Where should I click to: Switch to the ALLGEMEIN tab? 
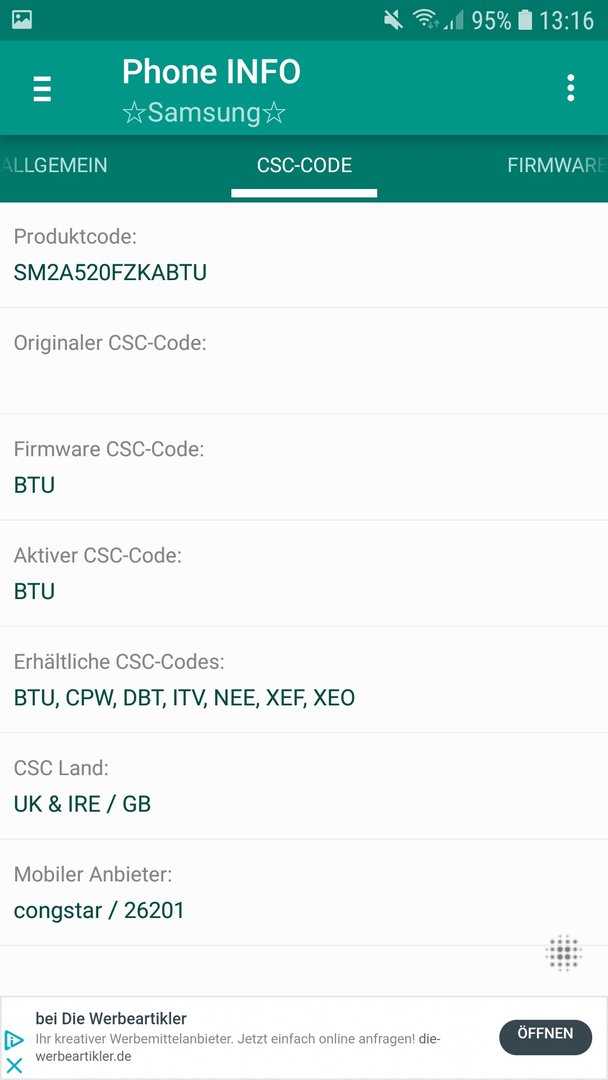click(x=54, y=165)
